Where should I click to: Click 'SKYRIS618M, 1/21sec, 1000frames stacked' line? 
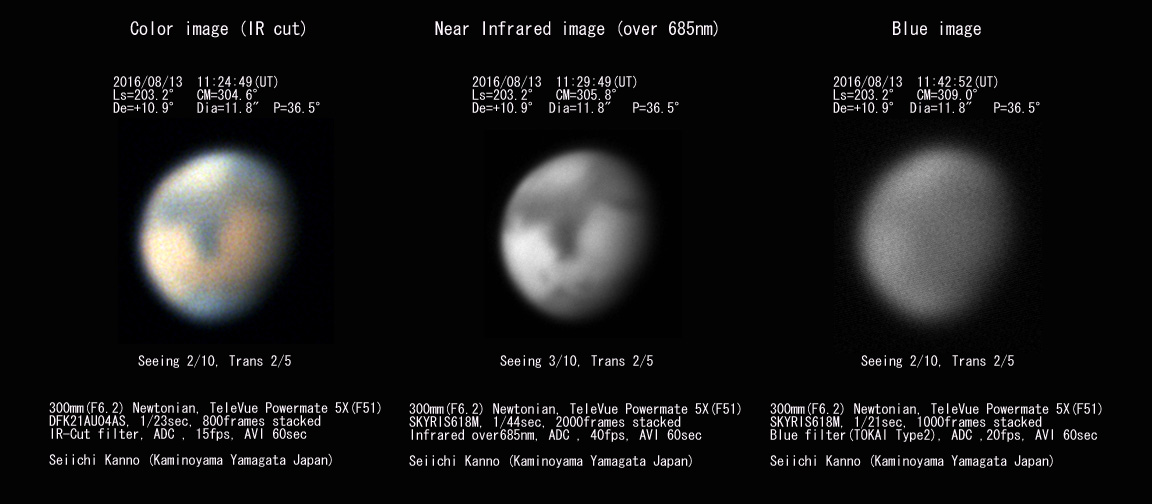pyautogui.click(x=906, y=422)
